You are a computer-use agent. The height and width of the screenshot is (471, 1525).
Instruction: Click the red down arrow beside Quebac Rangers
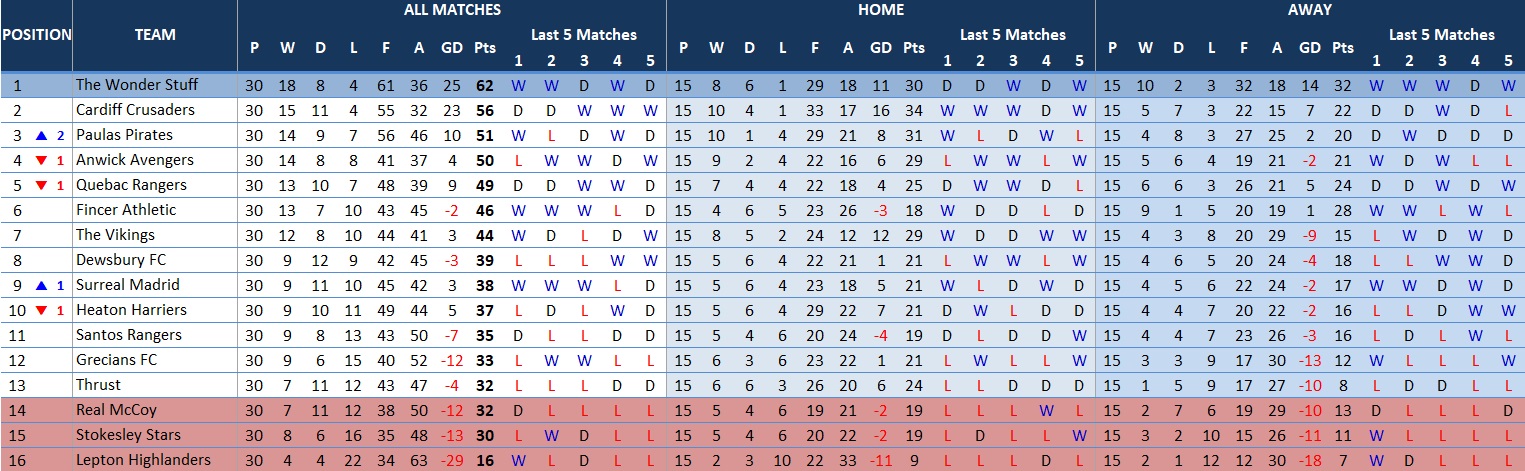coord(41,185)
